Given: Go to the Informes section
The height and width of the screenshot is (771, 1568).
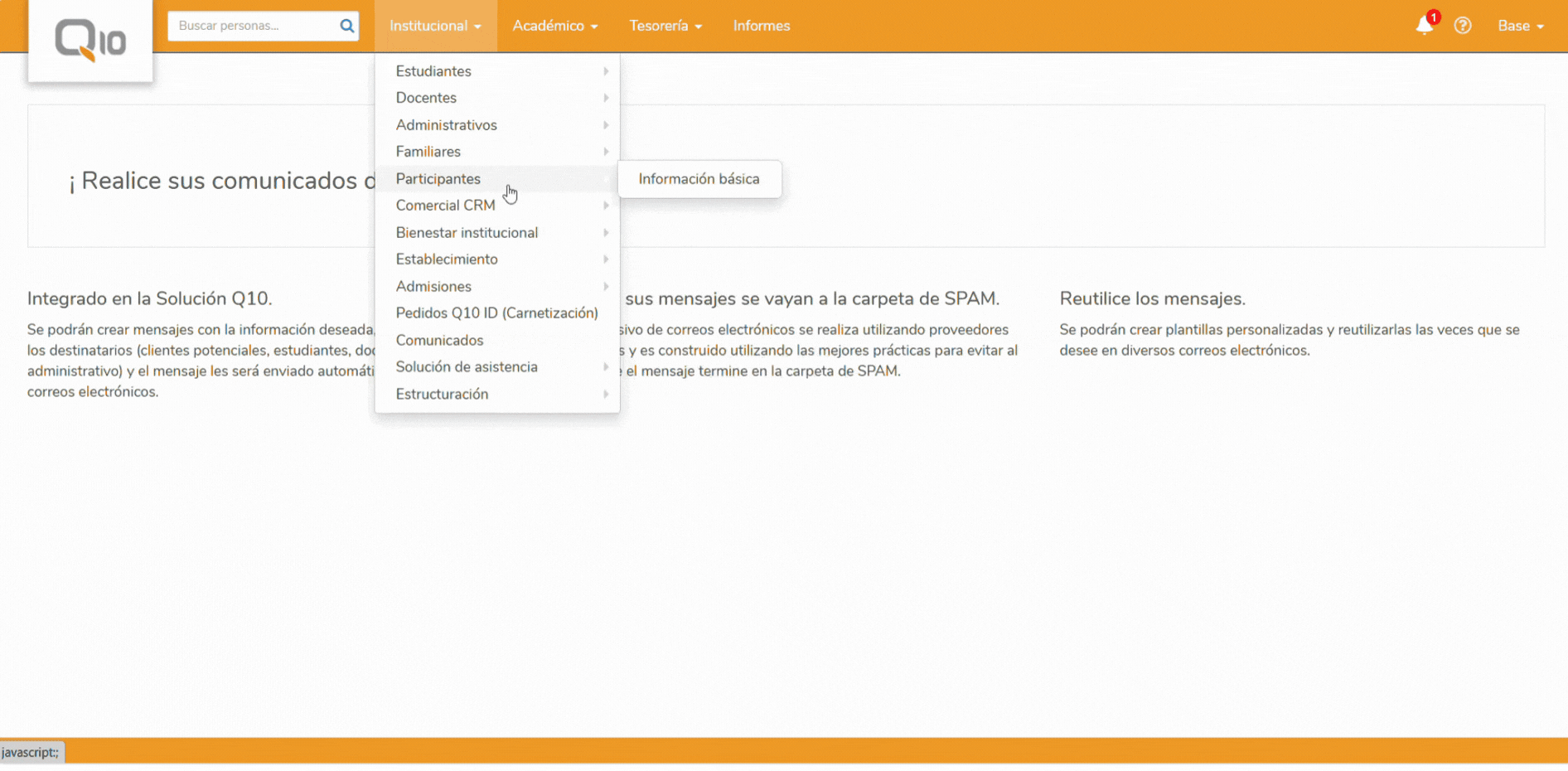Looking at the screenshot, I should (761, 26).
